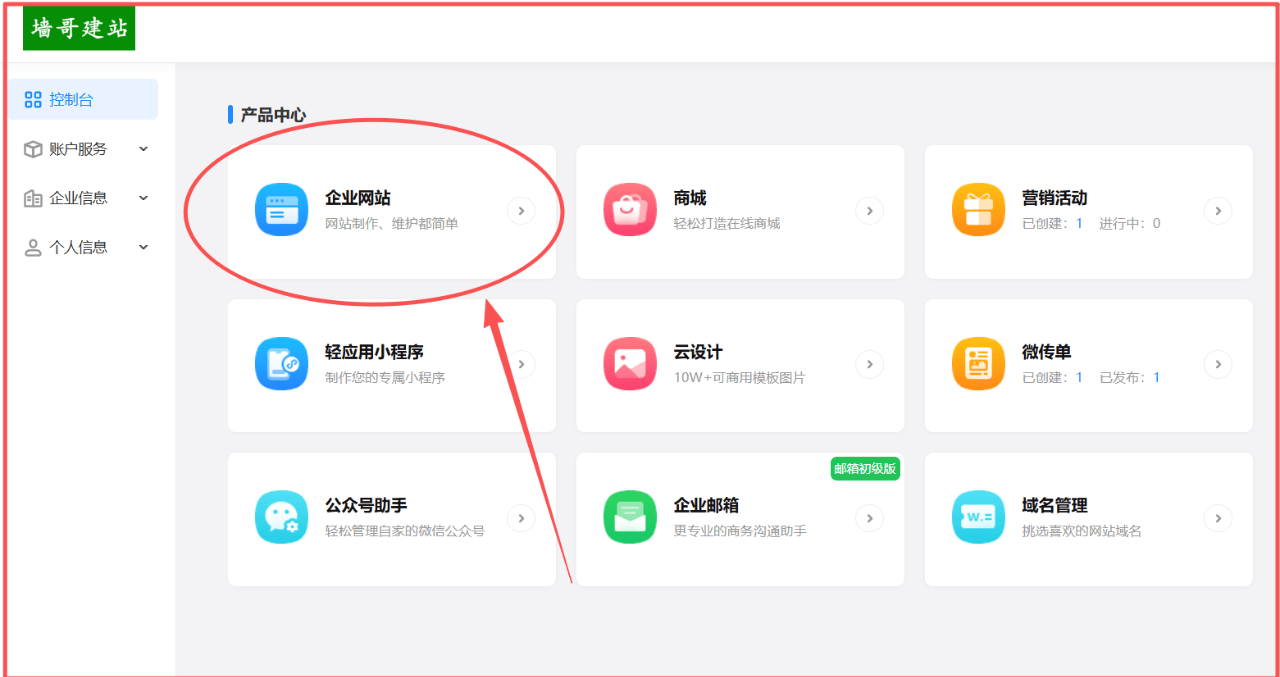Click the 微传单 orange flyer icon
Screen dimensions: 1280x677
978,364
